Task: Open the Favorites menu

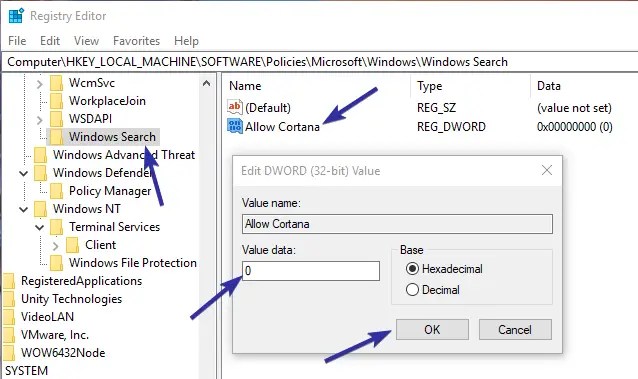Action: point(136,41)
